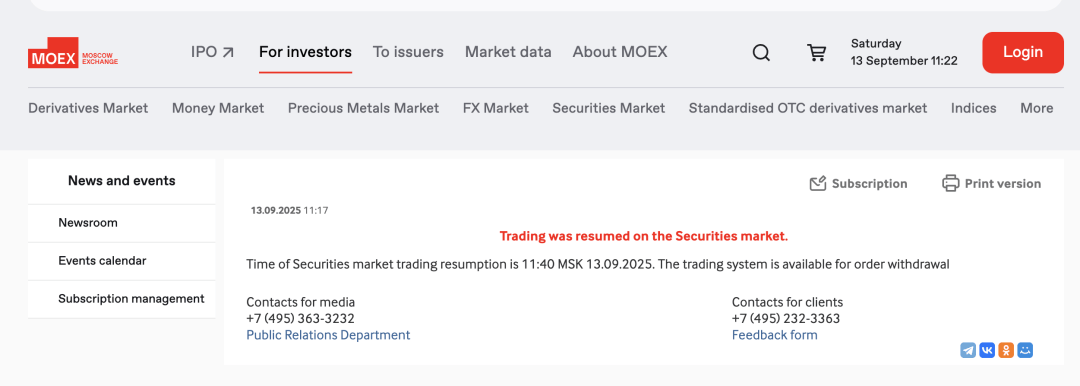This screenshot has width=1080, height=386.
Task: Click the Subscription envelope icon
Action: pos(818,183)
